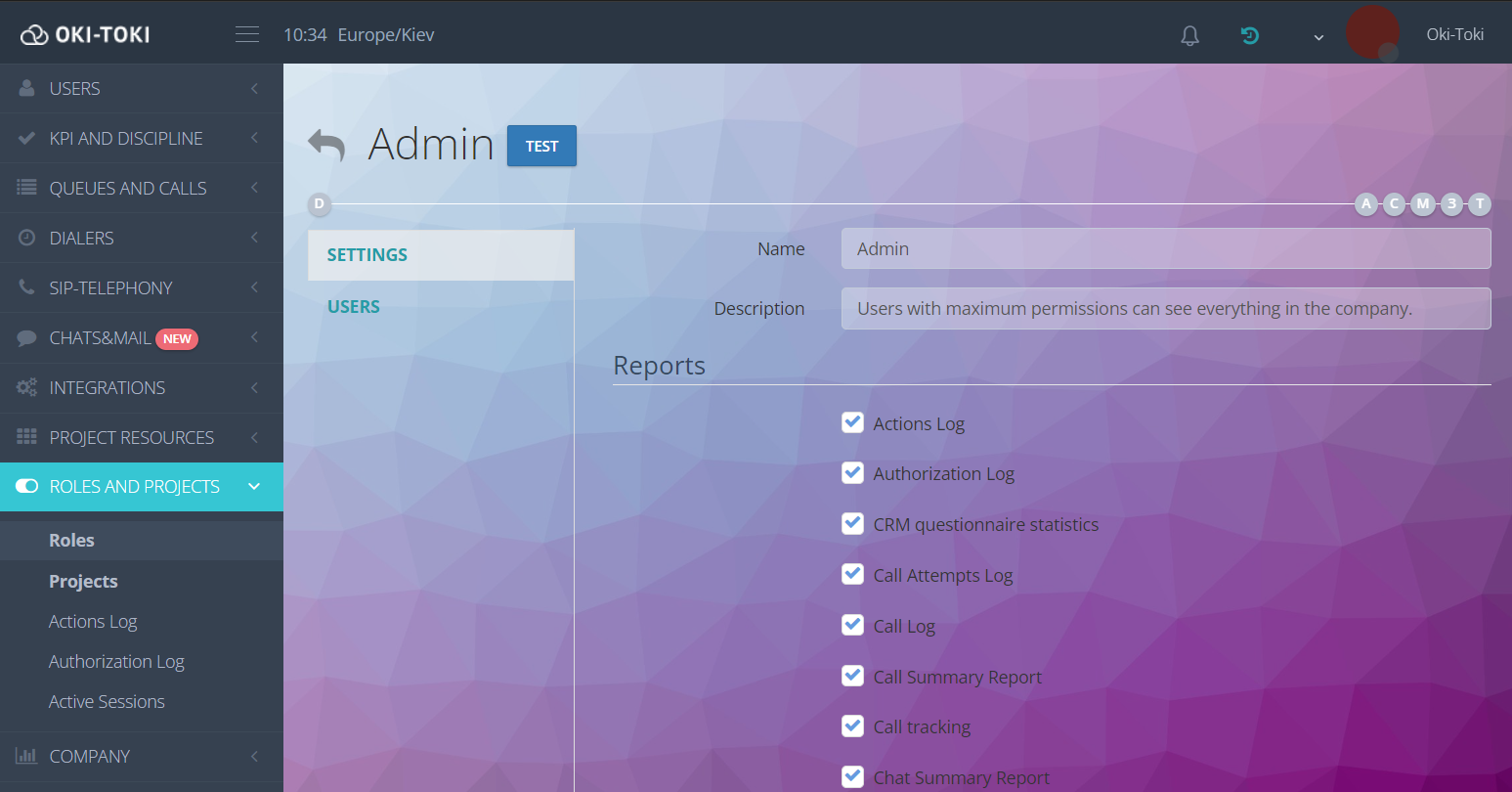
Task: Click the blue TEST button
Action: click(x=541, y=146)
